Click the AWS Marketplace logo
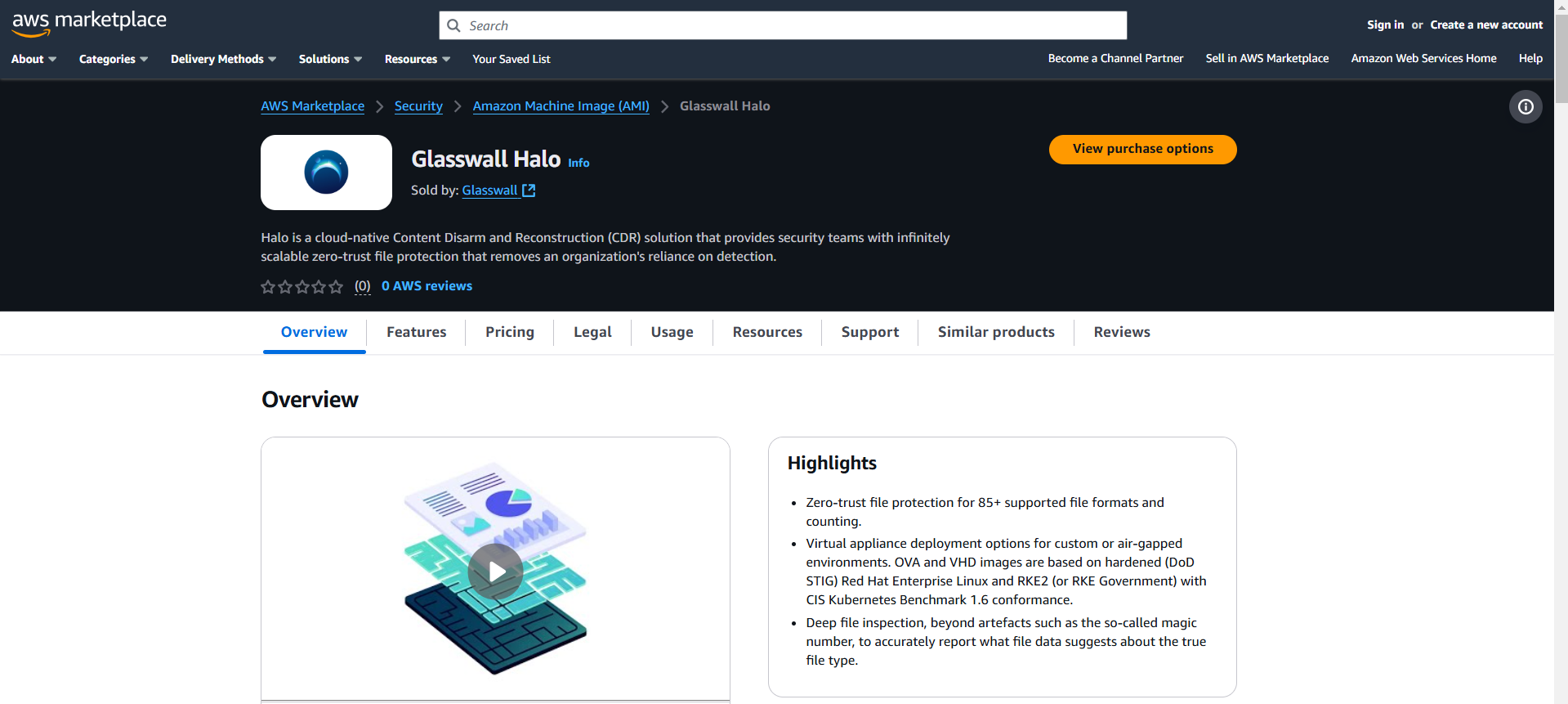1568x704 pixels. [89, 22]
